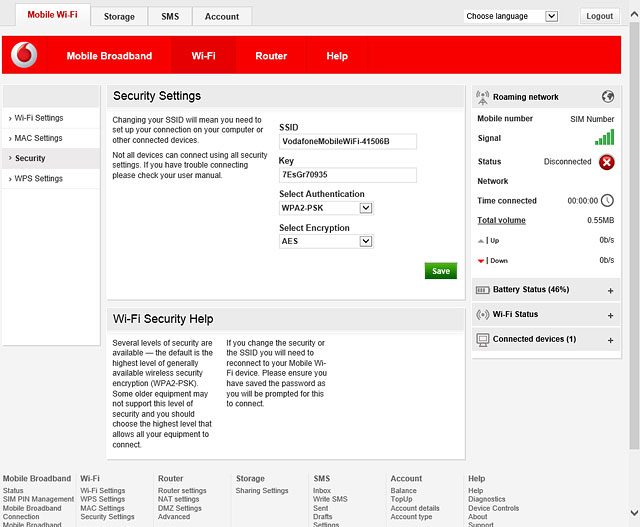640x527 pixels.
Task: Click the scrollbar up arrow
Action: (x=634, y=15)
